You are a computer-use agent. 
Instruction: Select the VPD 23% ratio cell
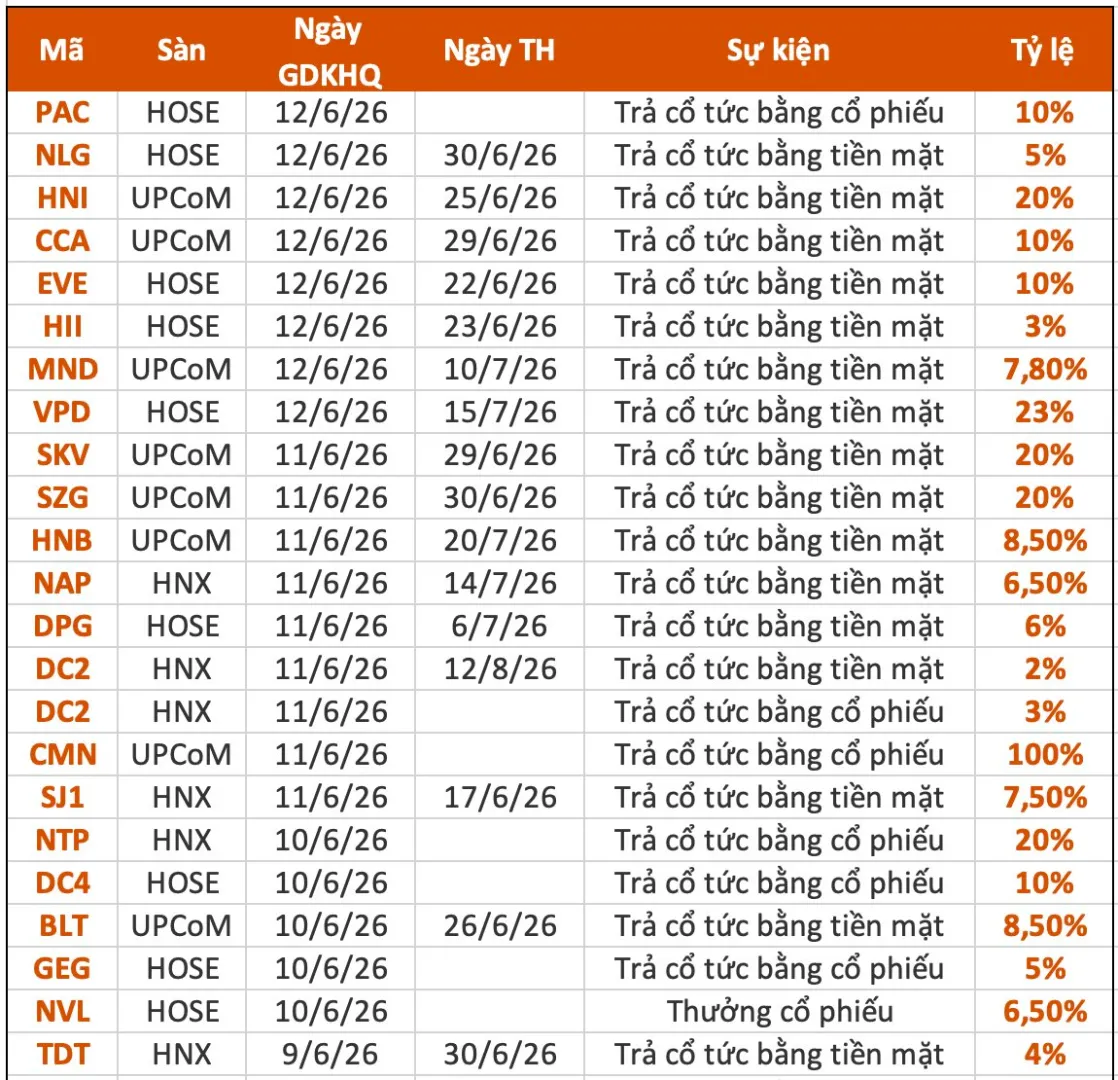point(1045,412)
